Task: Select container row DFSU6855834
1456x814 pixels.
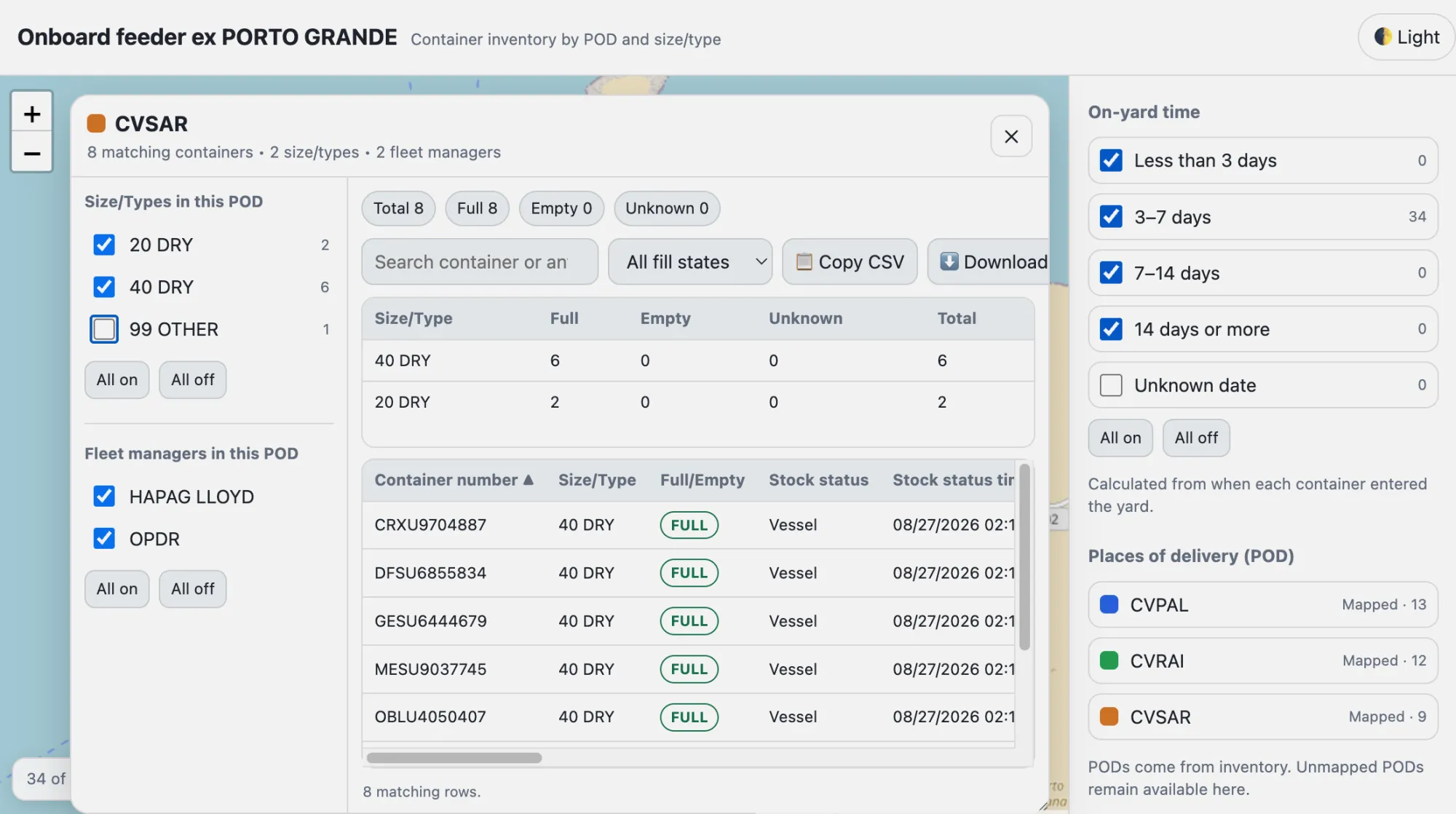Action: click(x=689, y=573)
